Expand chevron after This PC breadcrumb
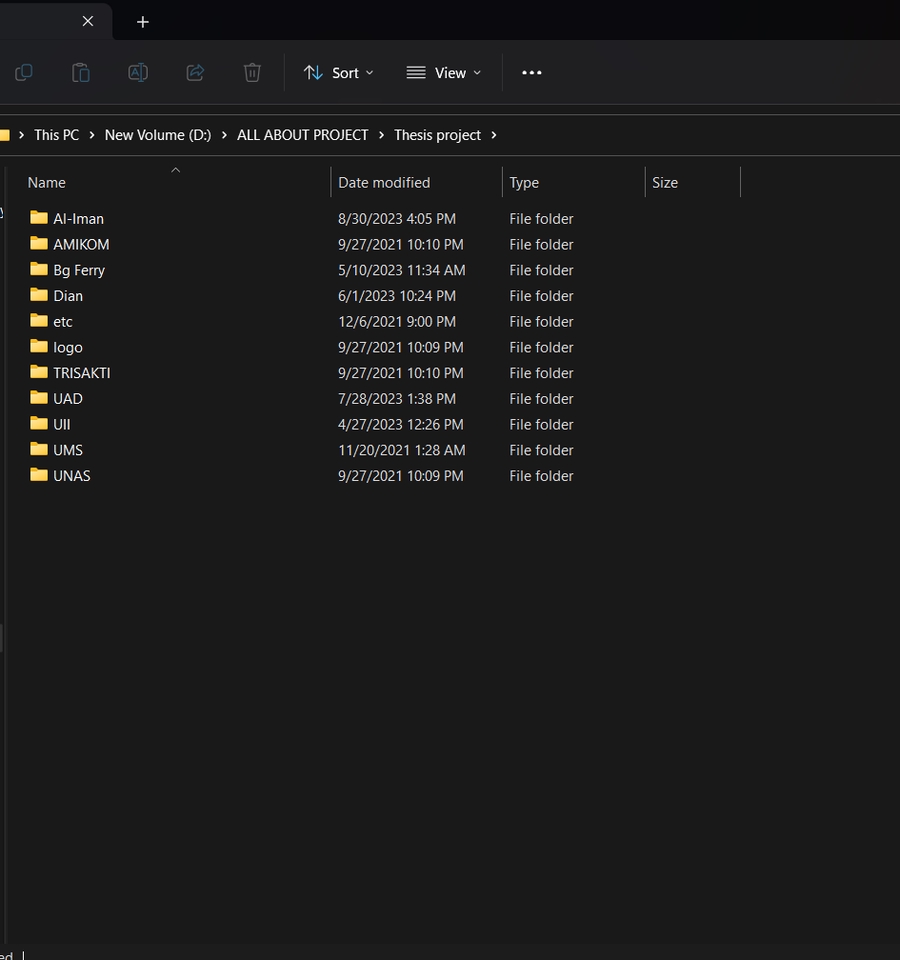 pos(92,135)
